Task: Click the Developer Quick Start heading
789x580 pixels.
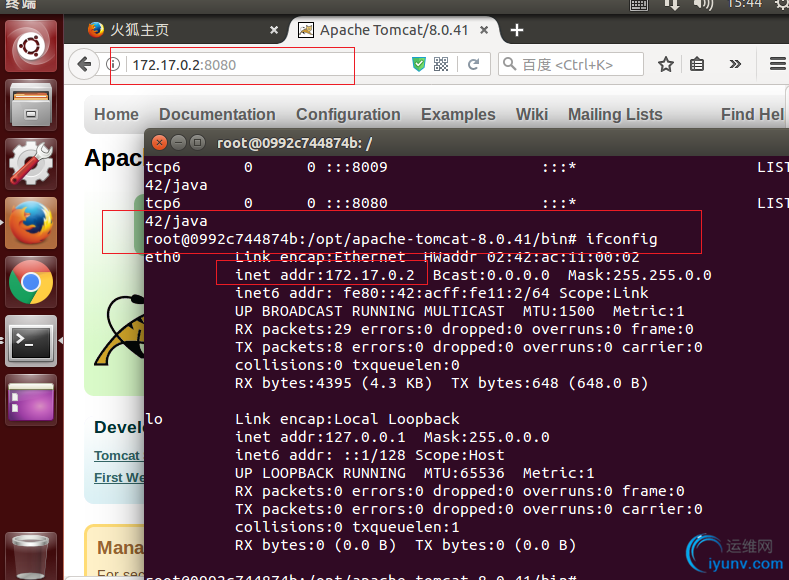Action: click(x=119, y=427)
